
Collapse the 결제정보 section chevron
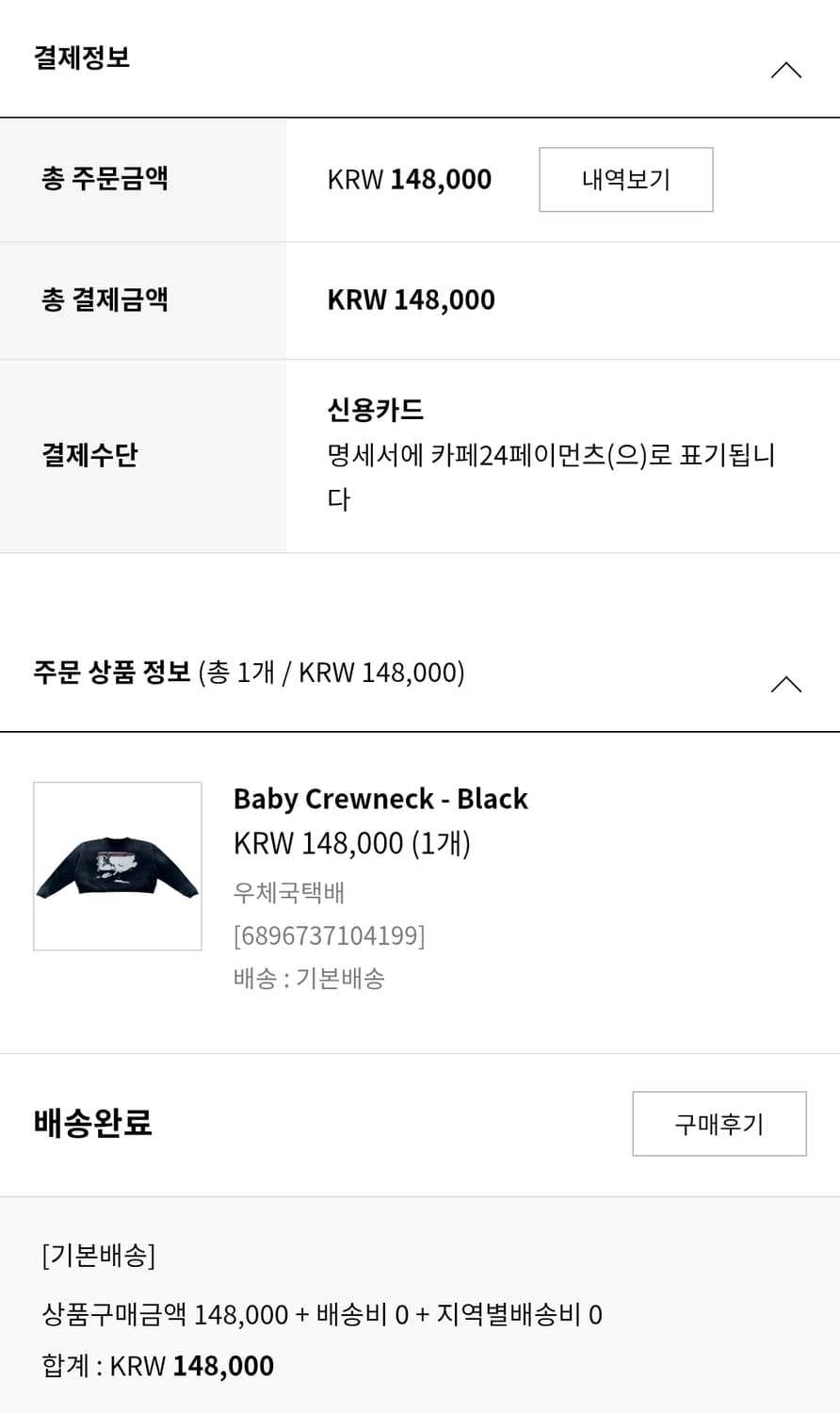coord(785,71)
